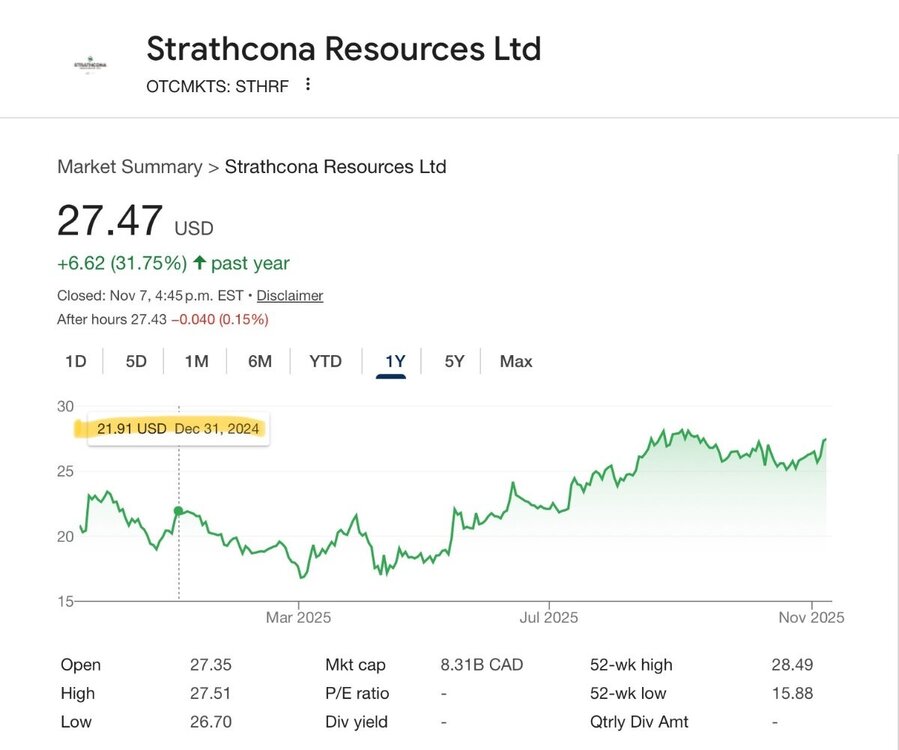Image resolution: width=899 pixels, height=750 pixels.
Task: Show the YTD chart range
Action: (x=325, y=361)
